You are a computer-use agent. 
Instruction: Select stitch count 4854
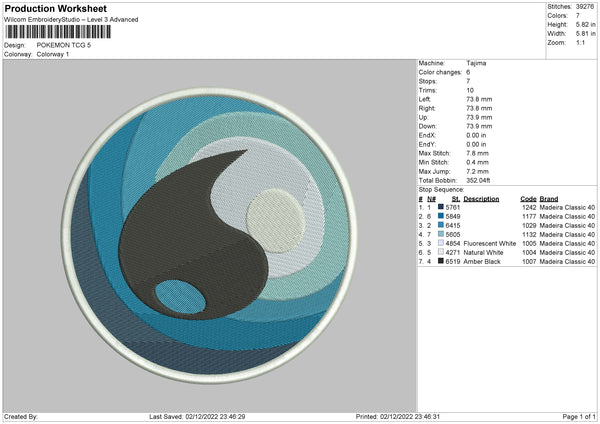[453, 243]
